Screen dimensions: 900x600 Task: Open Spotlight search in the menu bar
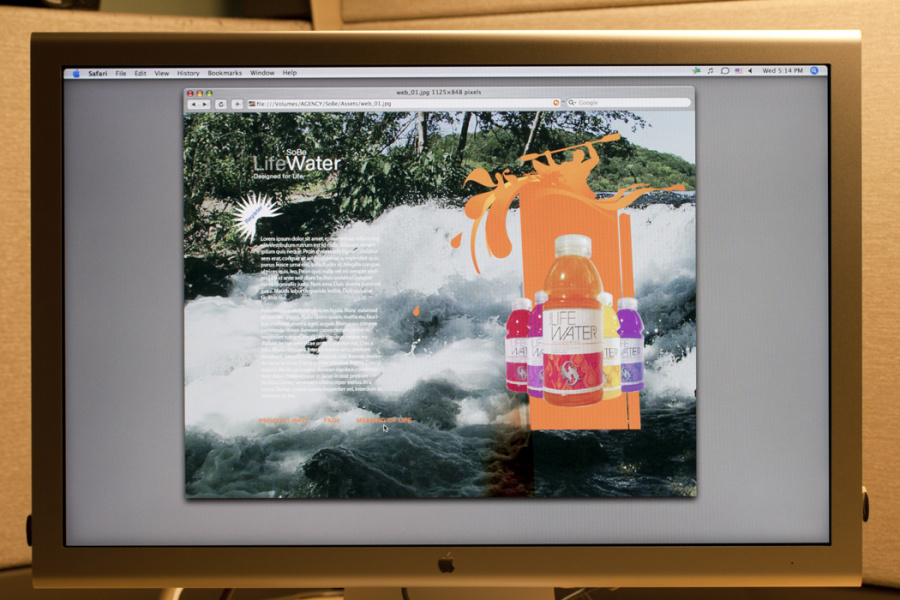tap(814, 71)
